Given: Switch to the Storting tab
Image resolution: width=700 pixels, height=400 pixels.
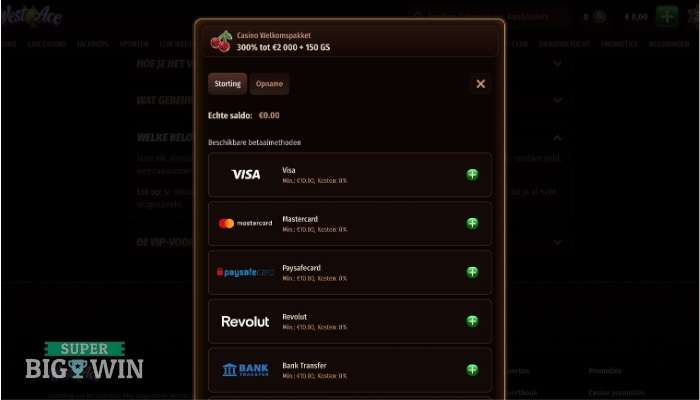Looking at the screenshot, I should [x=227, y=84].
